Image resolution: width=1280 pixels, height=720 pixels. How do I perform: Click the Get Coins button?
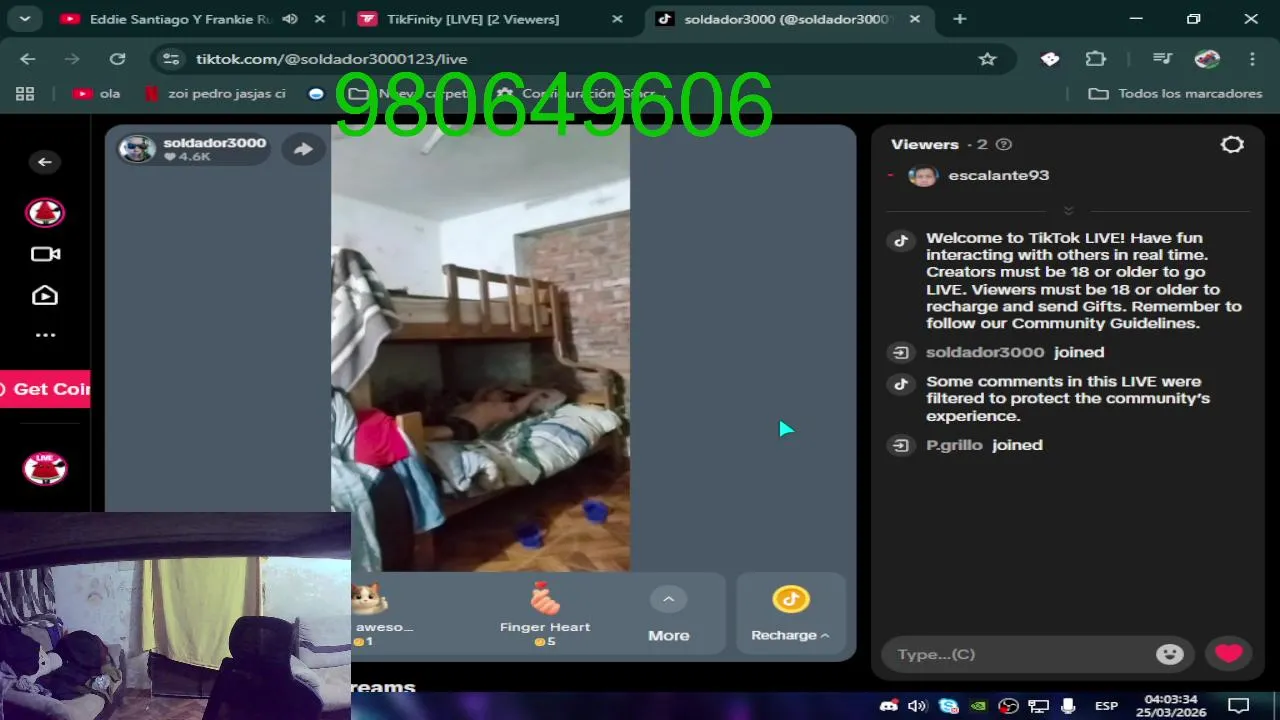(x=45, y=389)
